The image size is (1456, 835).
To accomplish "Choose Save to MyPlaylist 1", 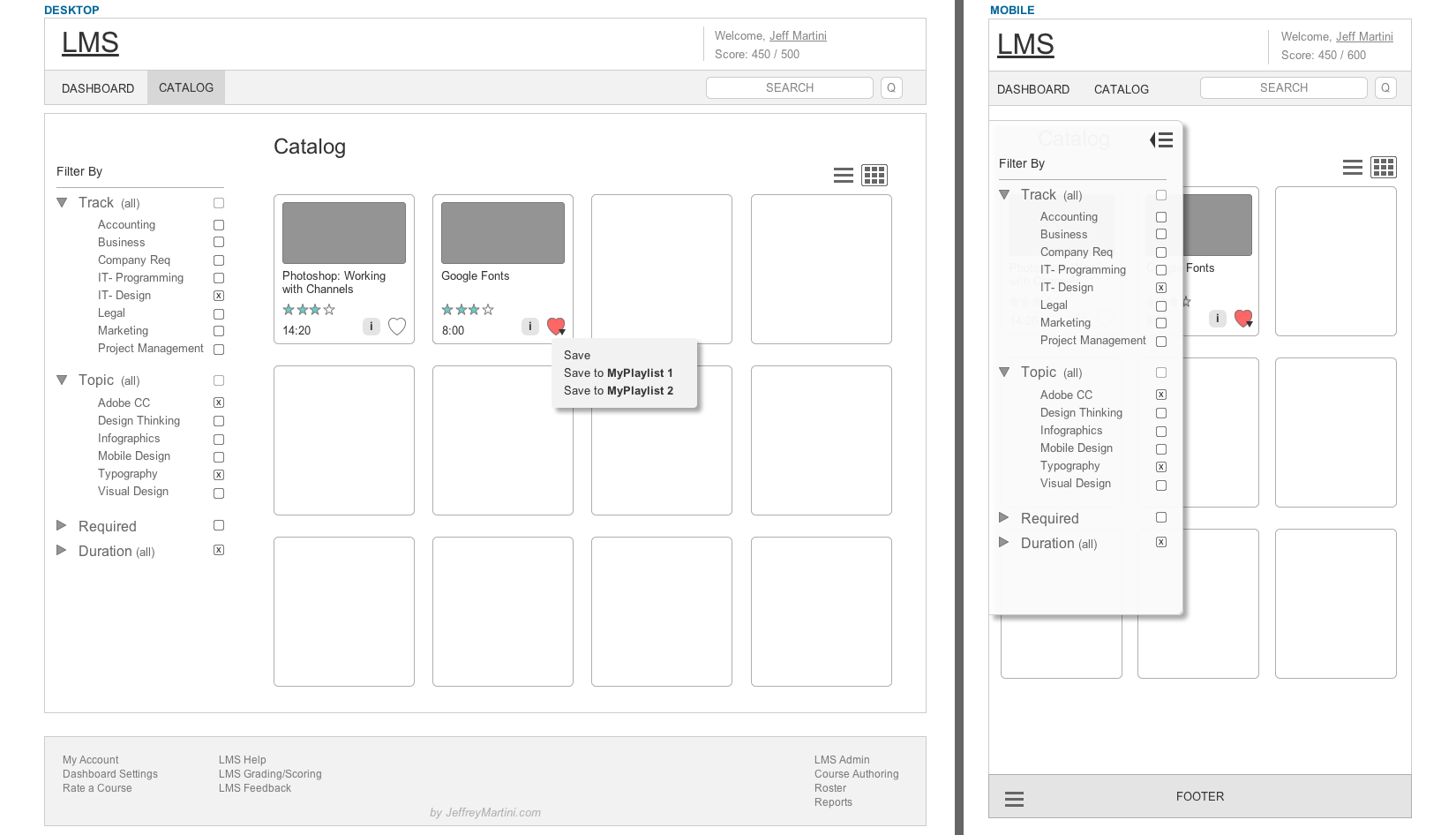I will tap(618, 373).
